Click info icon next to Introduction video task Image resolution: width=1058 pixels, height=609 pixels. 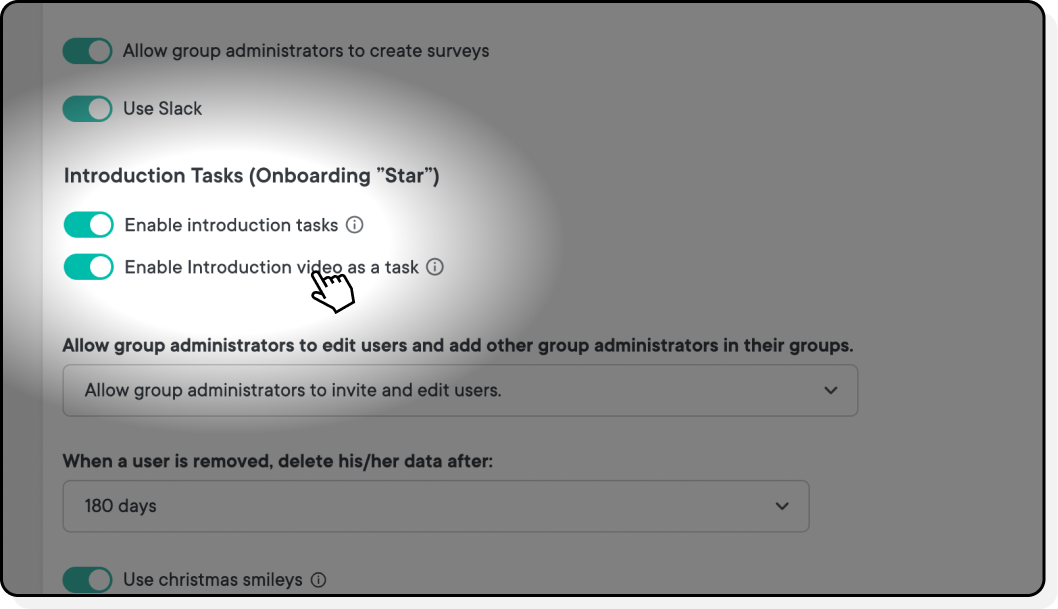(435, 267)
